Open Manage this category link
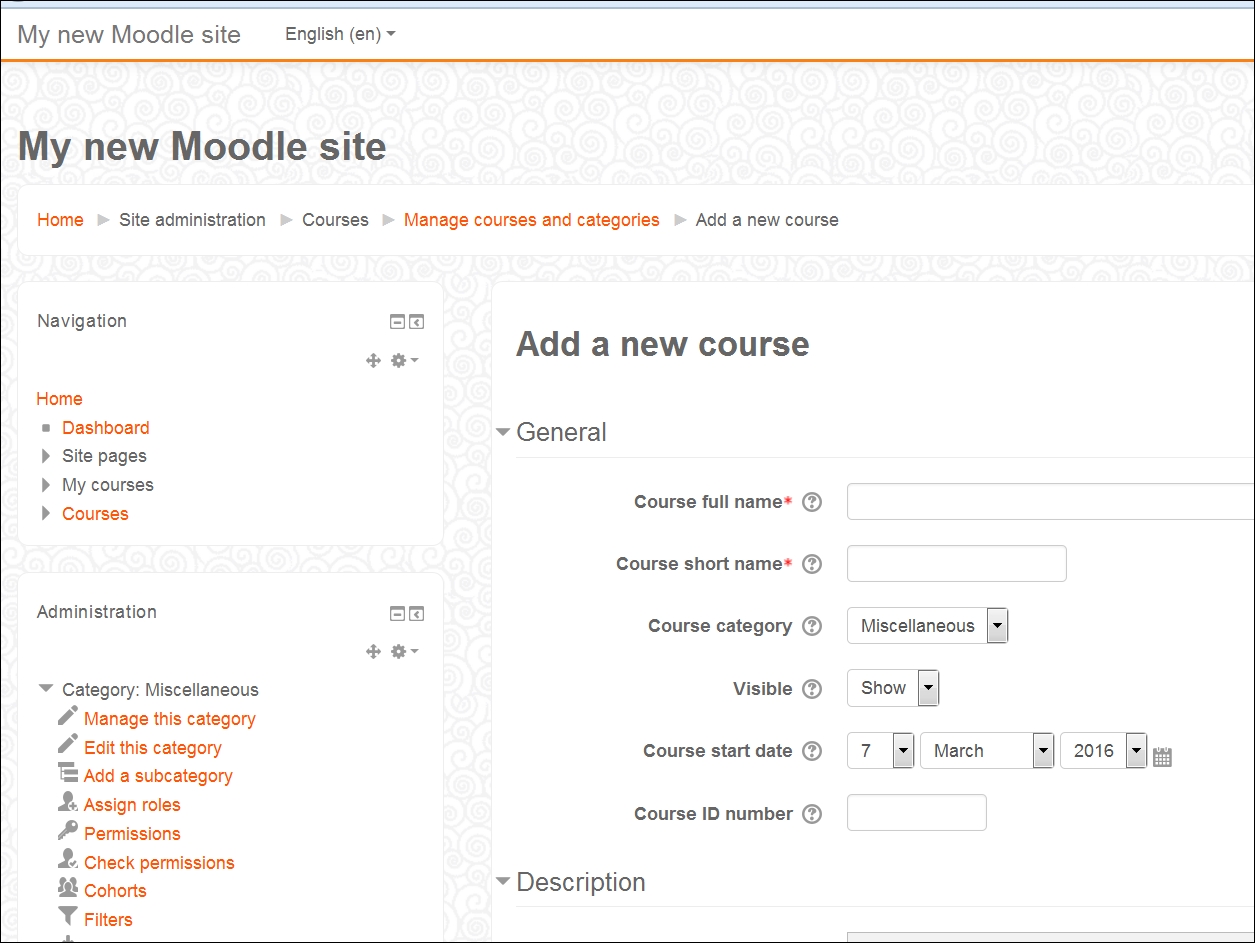The height and width of the screenshot is (943, 1255). [x=170, y=719]
